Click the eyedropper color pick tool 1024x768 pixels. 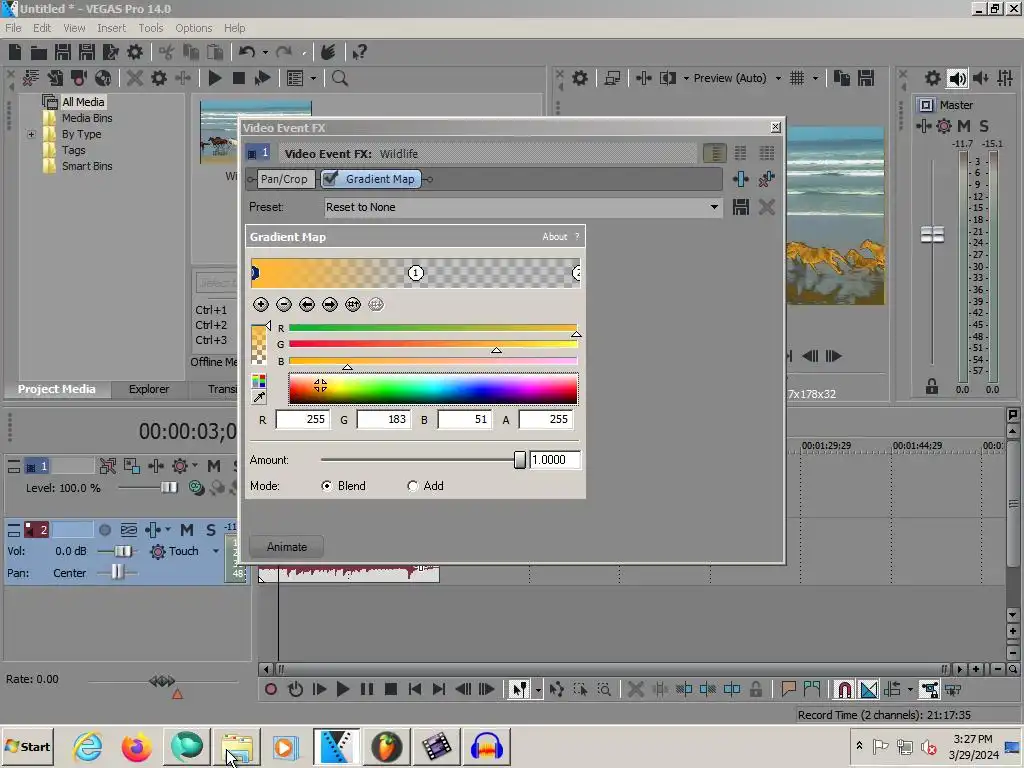coord(259,397)
